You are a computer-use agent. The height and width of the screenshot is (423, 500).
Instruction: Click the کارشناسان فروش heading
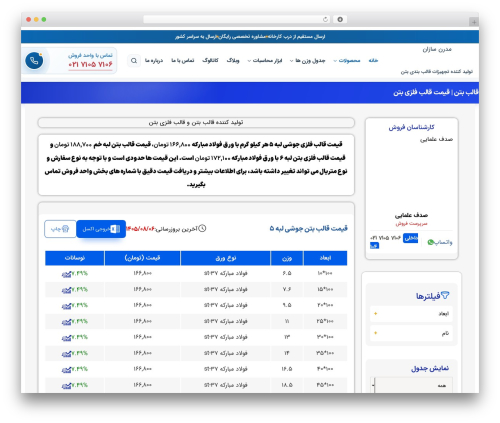411,127
